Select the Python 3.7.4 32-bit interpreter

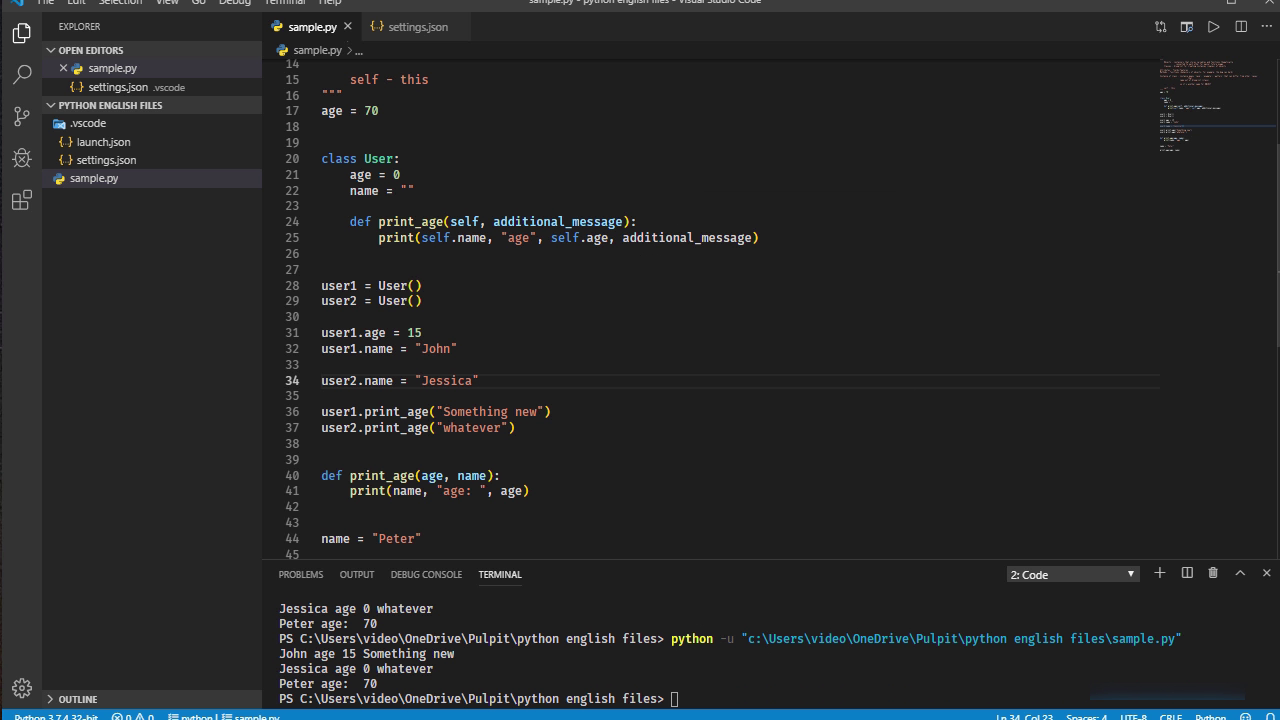click(55, 717)
